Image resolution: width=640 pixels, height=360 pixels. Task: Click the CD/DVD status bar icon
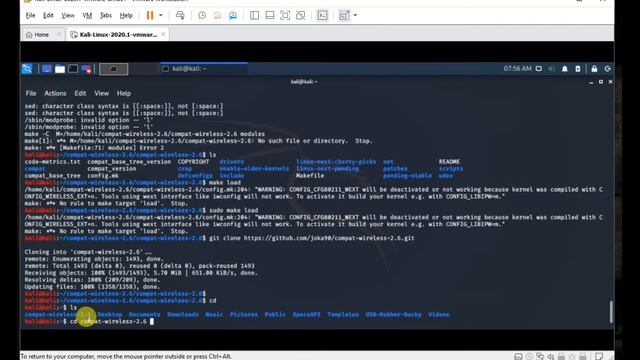(529, 356)
